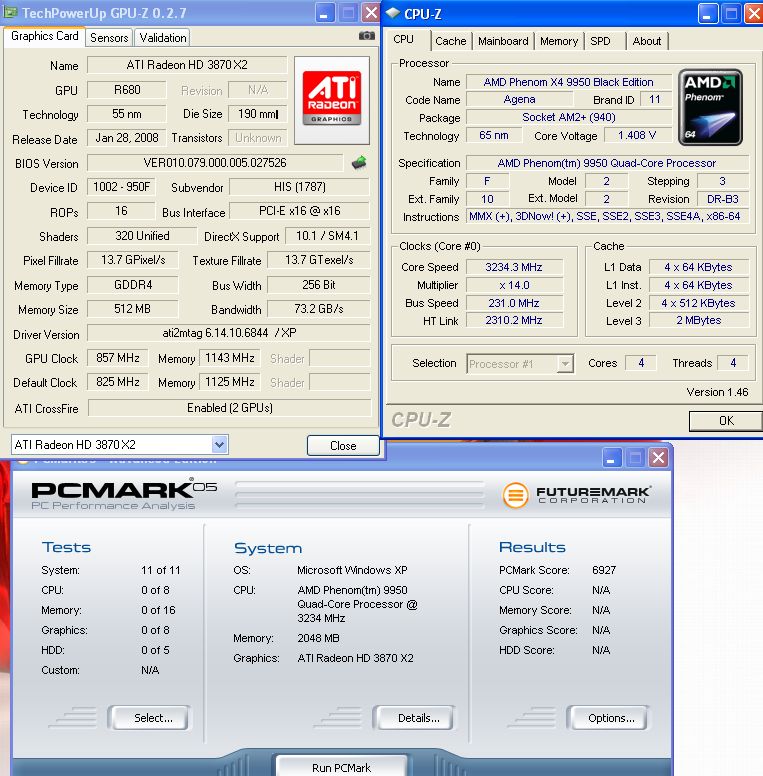The width and height of the screenshot is (763, 776).
Task: Switch to the Sensors tab in GPU-Z
Action: [109, 38]
